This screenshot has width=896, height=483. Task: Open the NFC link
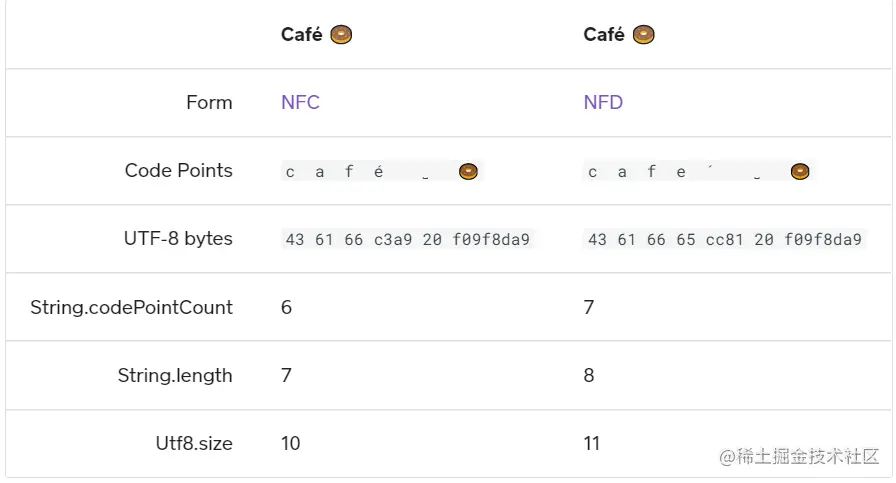[x=300, y=102]
